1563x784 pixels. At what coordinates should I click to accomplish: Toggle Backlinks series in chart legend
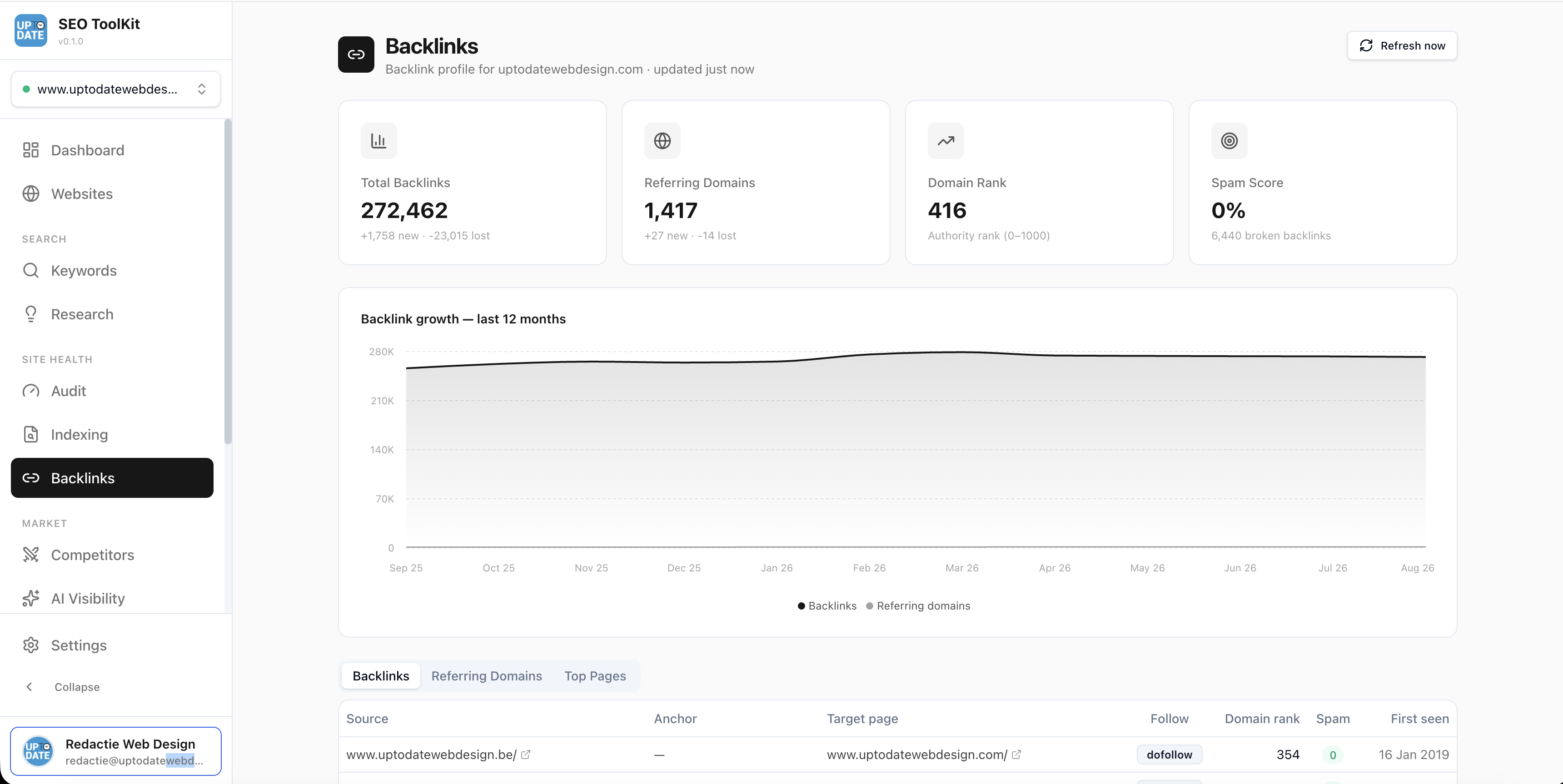coord(826,605)
